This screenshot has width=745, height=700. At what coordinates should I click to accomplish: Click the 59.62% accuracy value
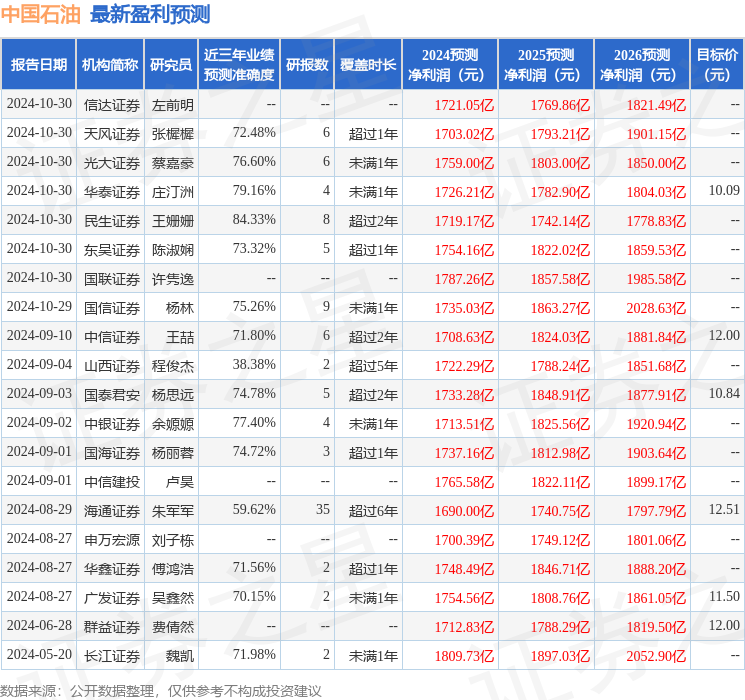point(254,509)
